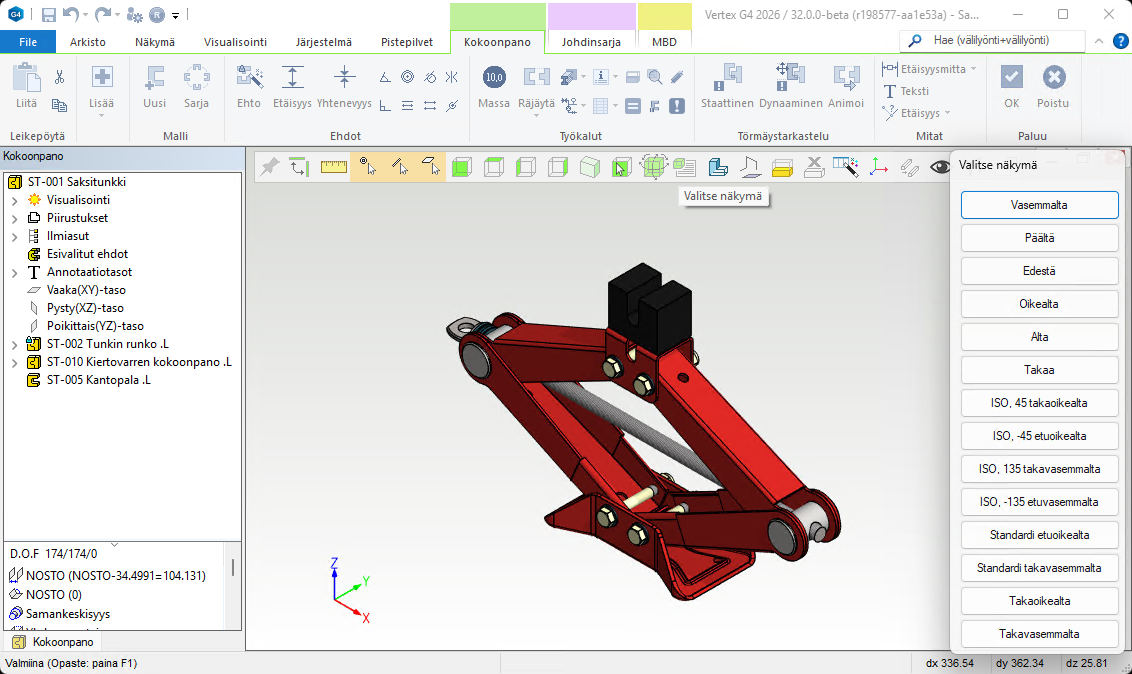Click the XYZ coordinate axes toolbar icon
This screenshot has width=1132, height=674.
tap(878, 167)
